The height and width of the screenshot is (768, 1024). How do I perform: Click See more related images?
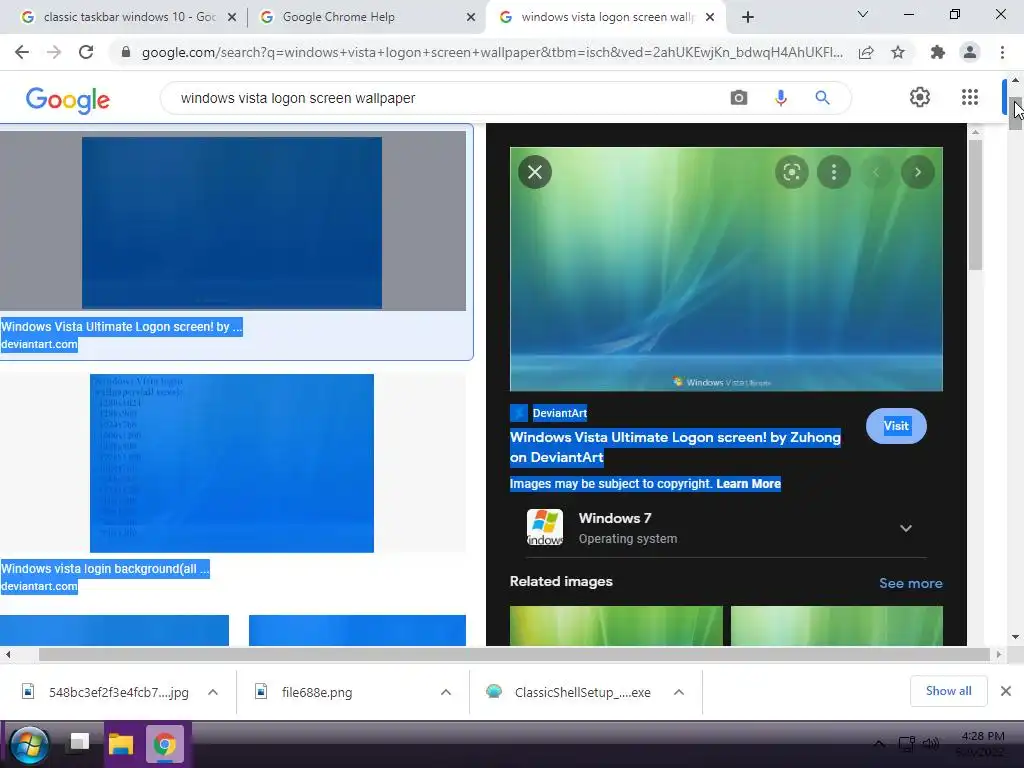coord(910,583)
